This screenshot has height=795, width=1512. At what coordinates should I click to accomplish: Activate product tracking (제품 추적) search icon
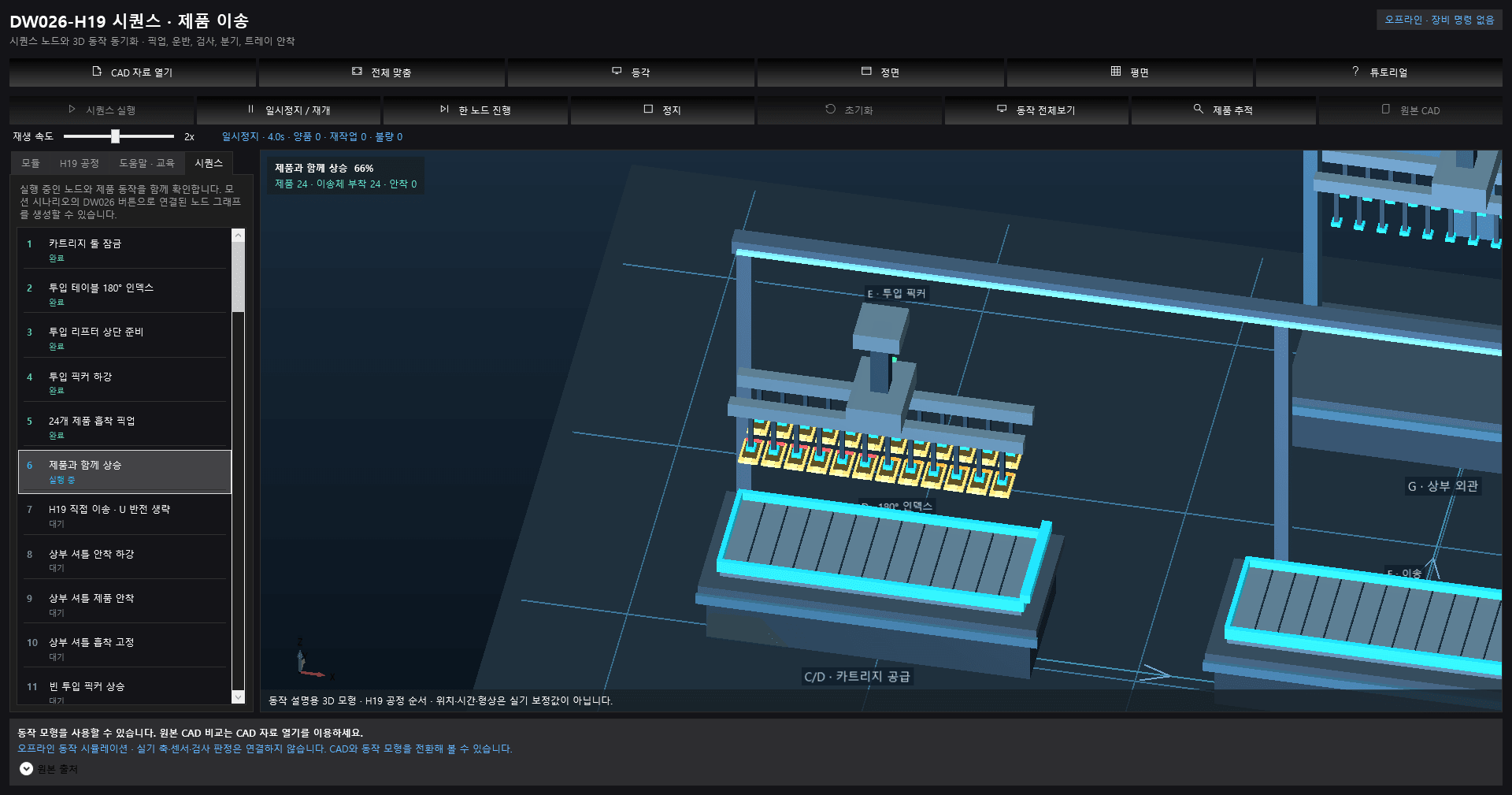point(1198,110)
